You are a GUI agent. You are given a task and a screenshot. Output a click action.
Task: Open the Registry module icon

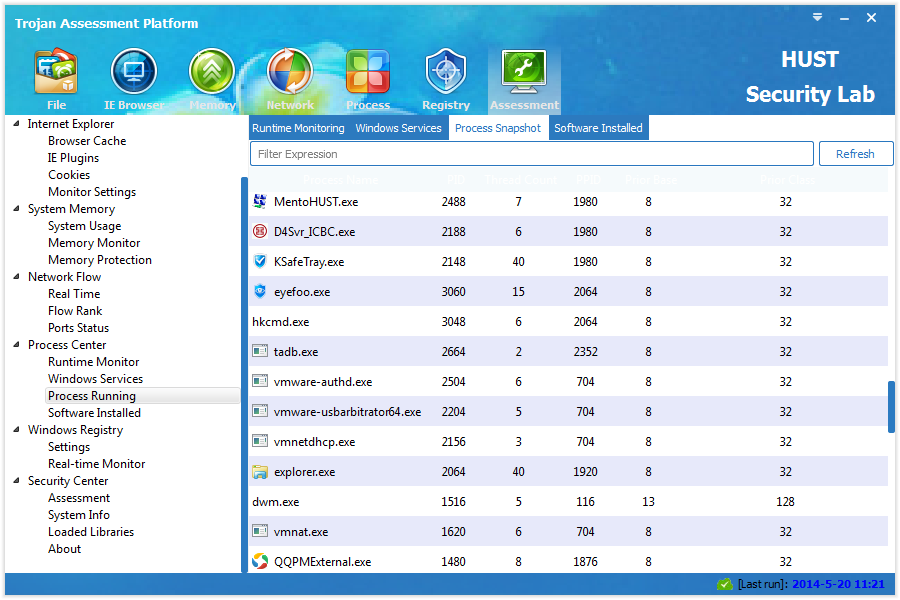(446, 71)
